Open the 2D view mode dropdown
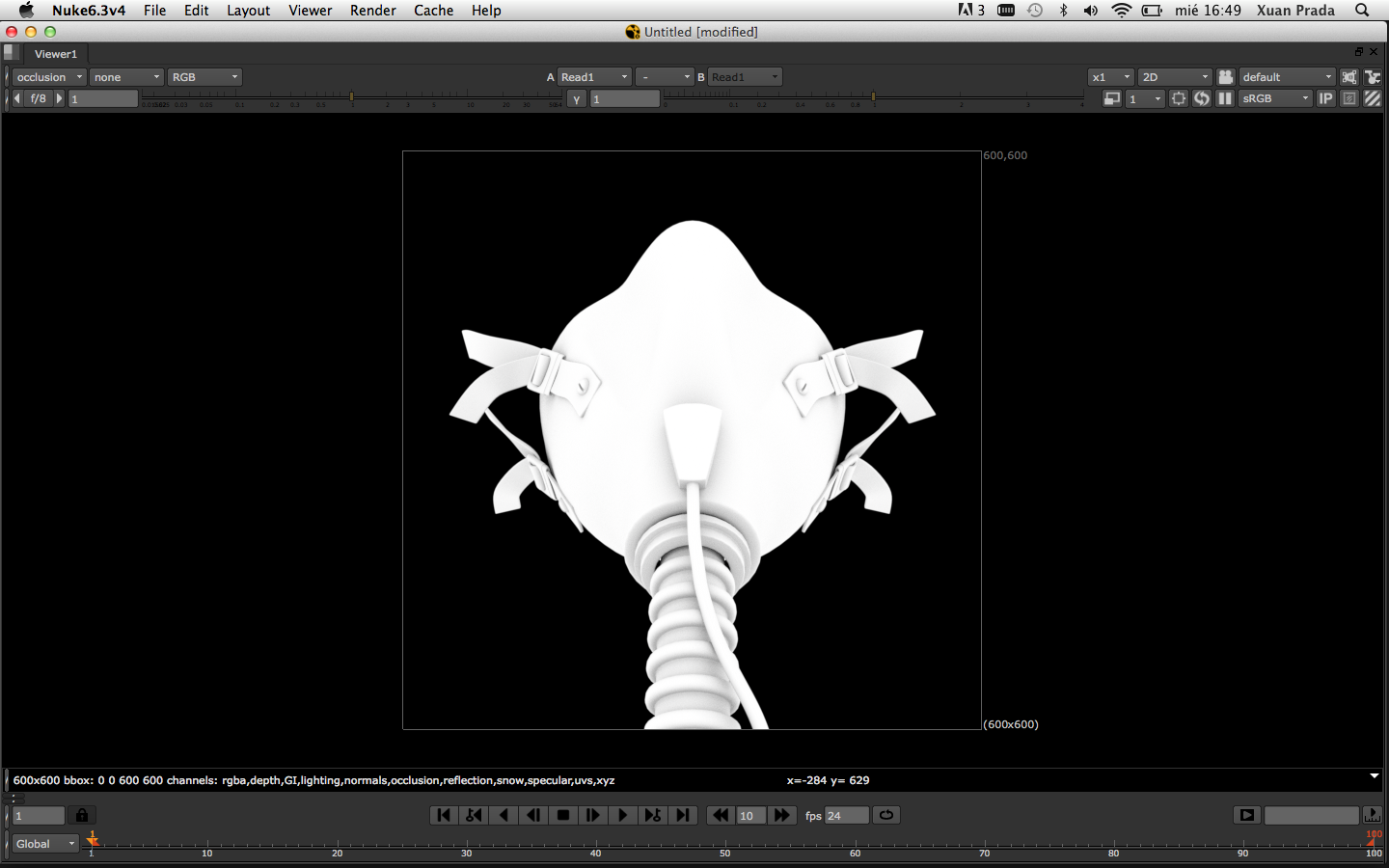 1175,77
